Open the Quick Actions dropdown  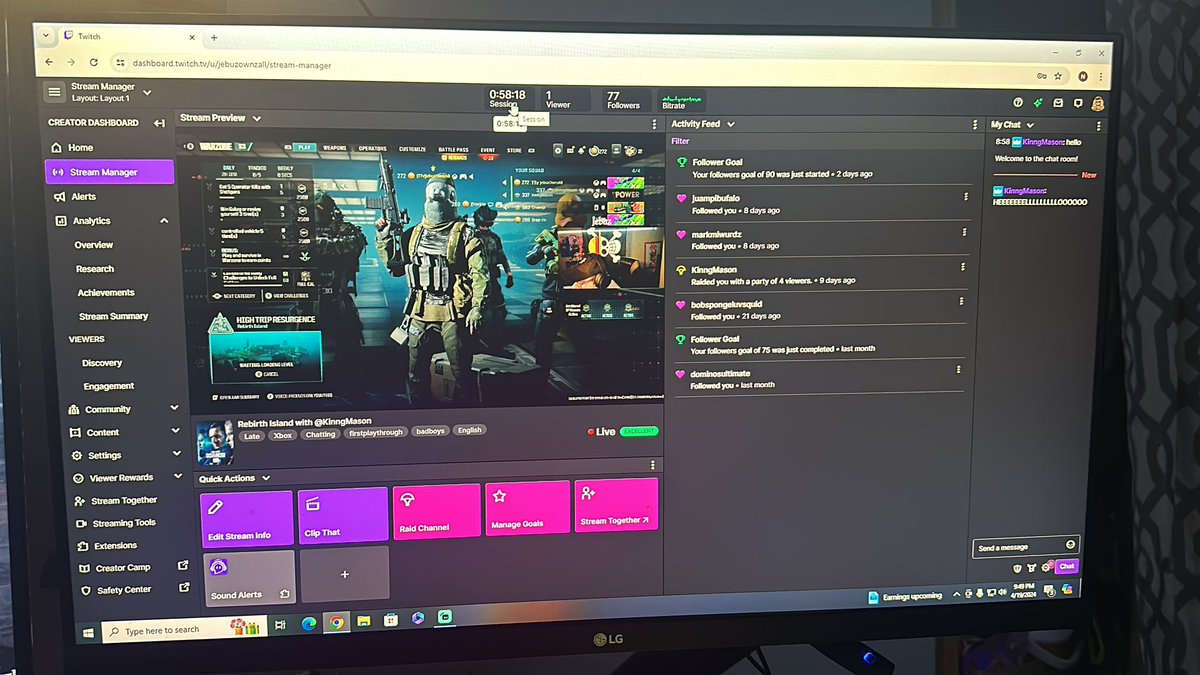[266, 478]
